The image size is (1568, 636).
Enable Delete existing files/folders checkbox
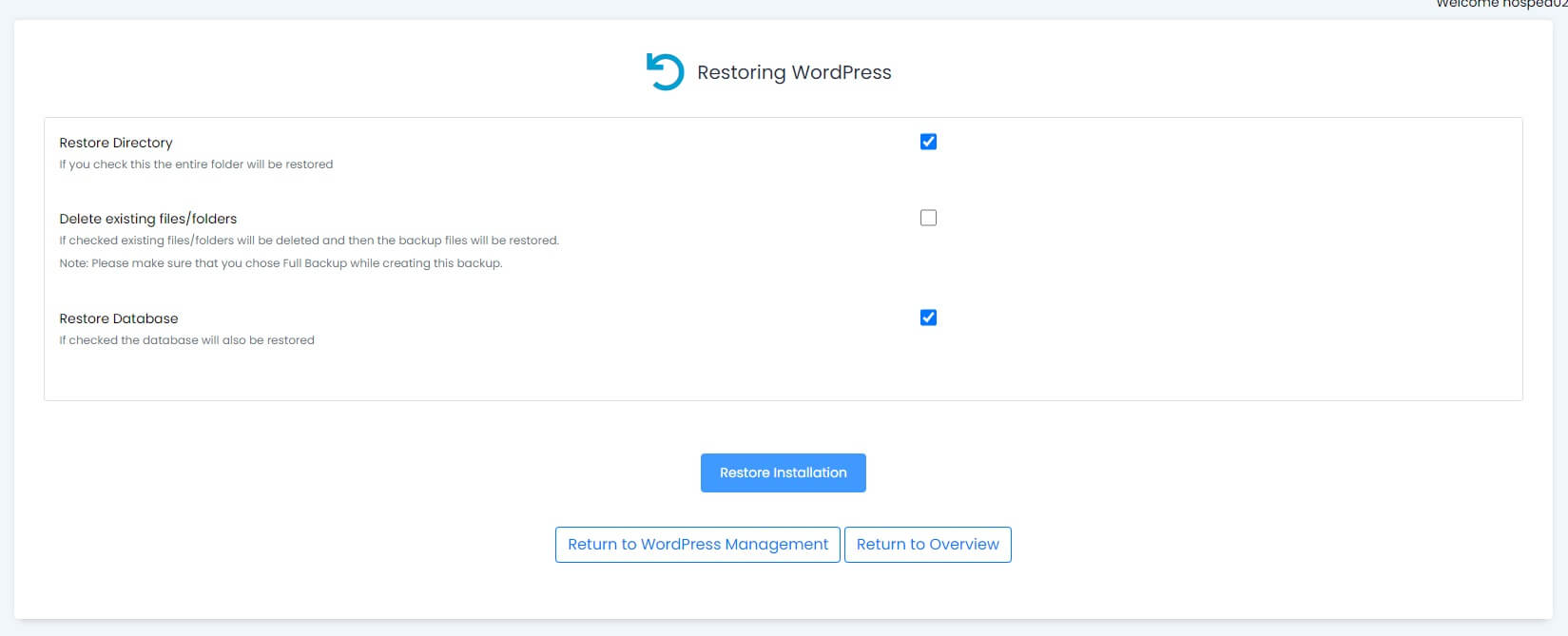[928, 218]
